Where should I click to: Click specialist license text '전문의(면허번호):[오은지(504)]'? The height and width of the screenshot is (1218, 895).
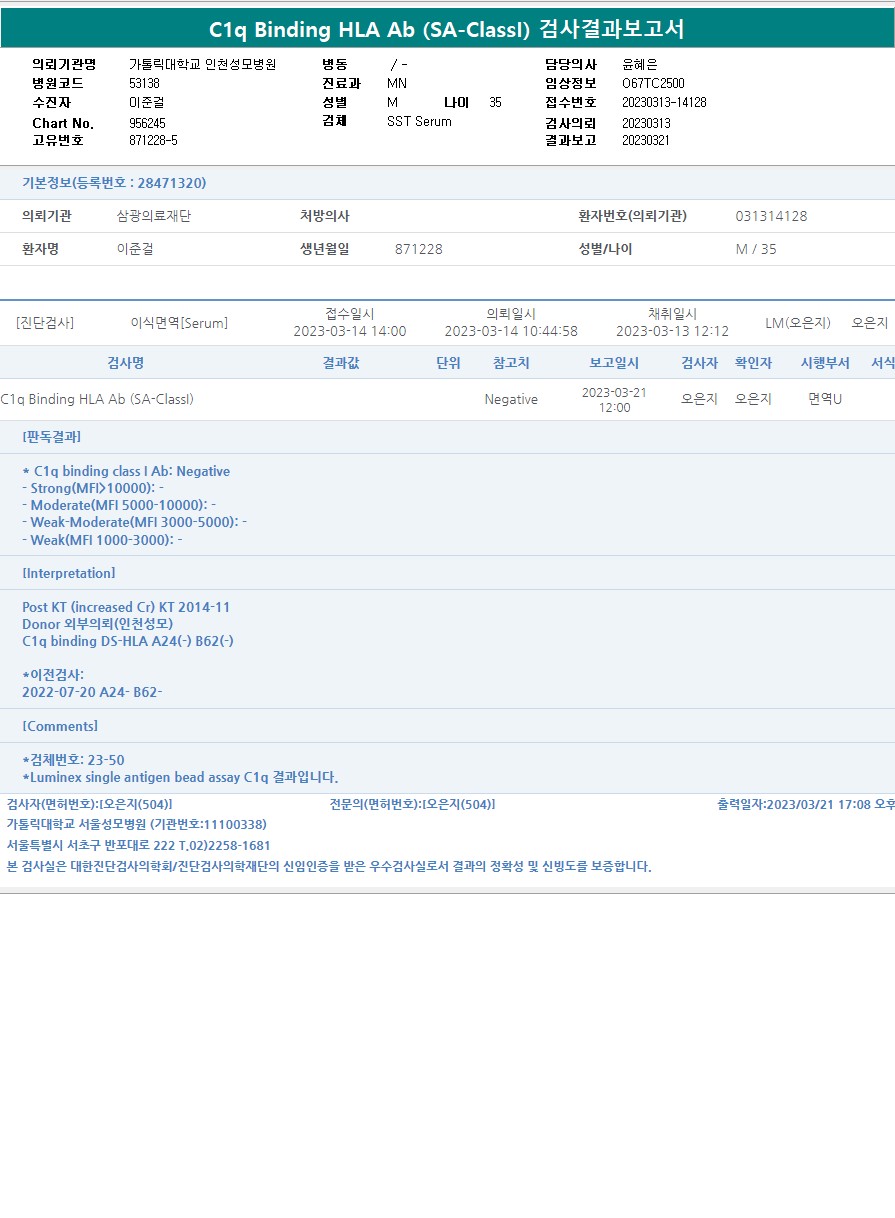point(412,804)
